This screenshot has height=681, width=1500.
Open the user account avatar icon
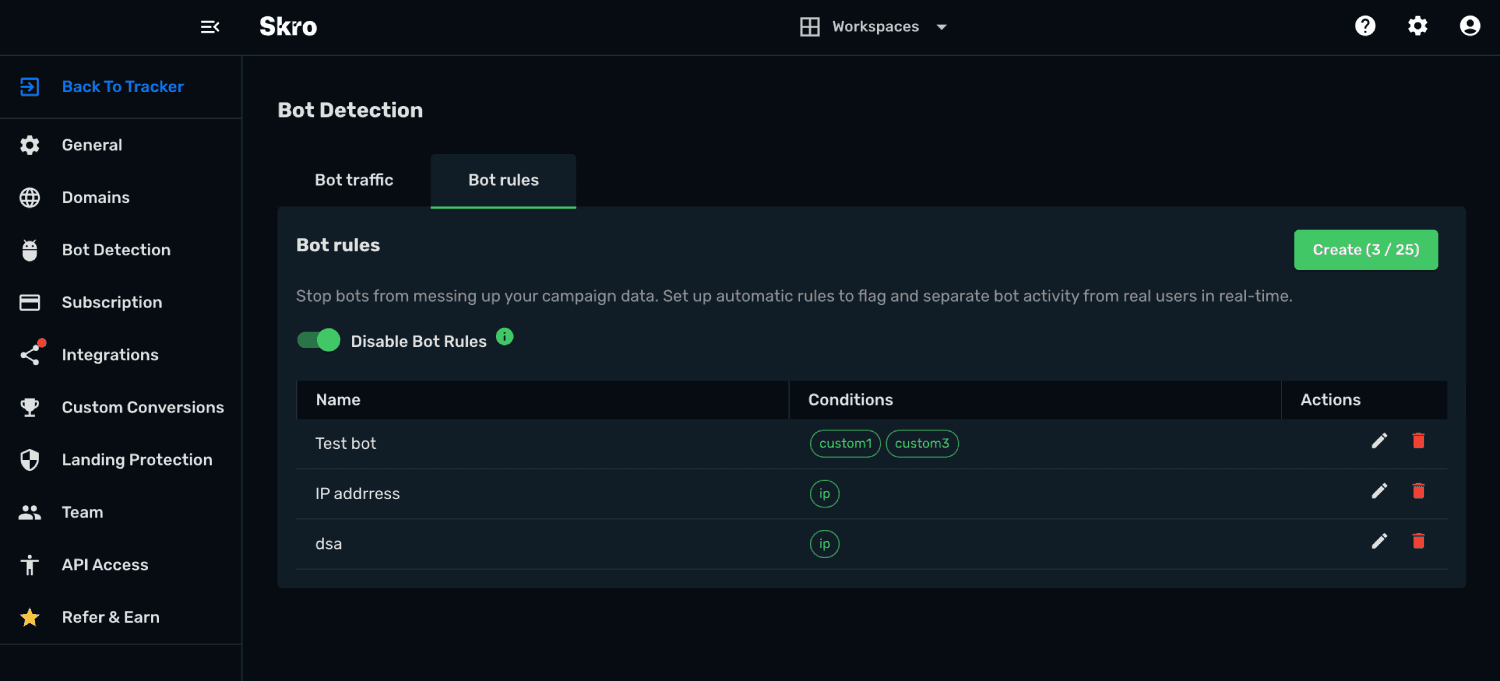pos(1470,26)
